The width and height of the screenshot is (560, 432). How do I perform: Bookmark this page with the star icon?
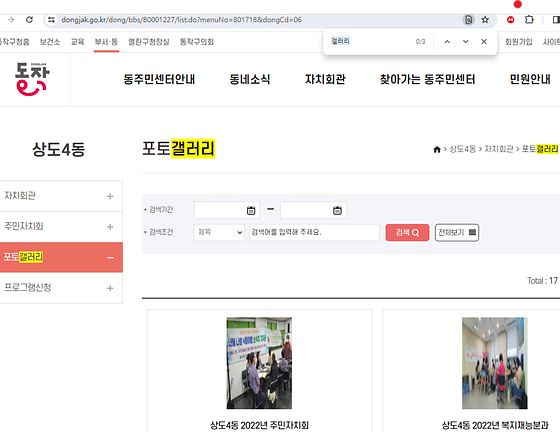click(485, 20)
